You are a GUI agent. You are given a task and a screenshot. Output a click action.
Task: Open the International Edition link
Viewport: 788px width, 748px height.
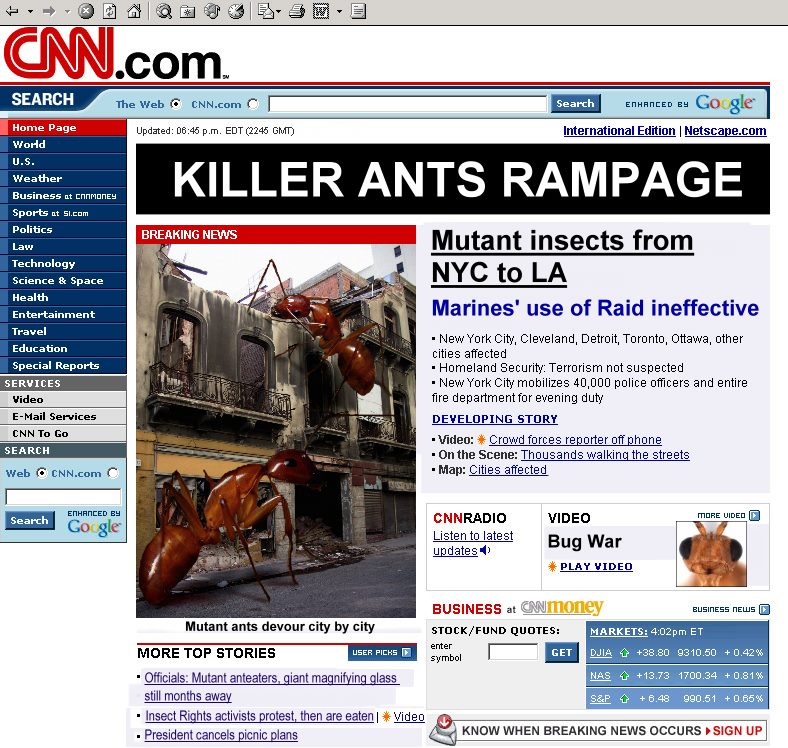pos(619,131)
